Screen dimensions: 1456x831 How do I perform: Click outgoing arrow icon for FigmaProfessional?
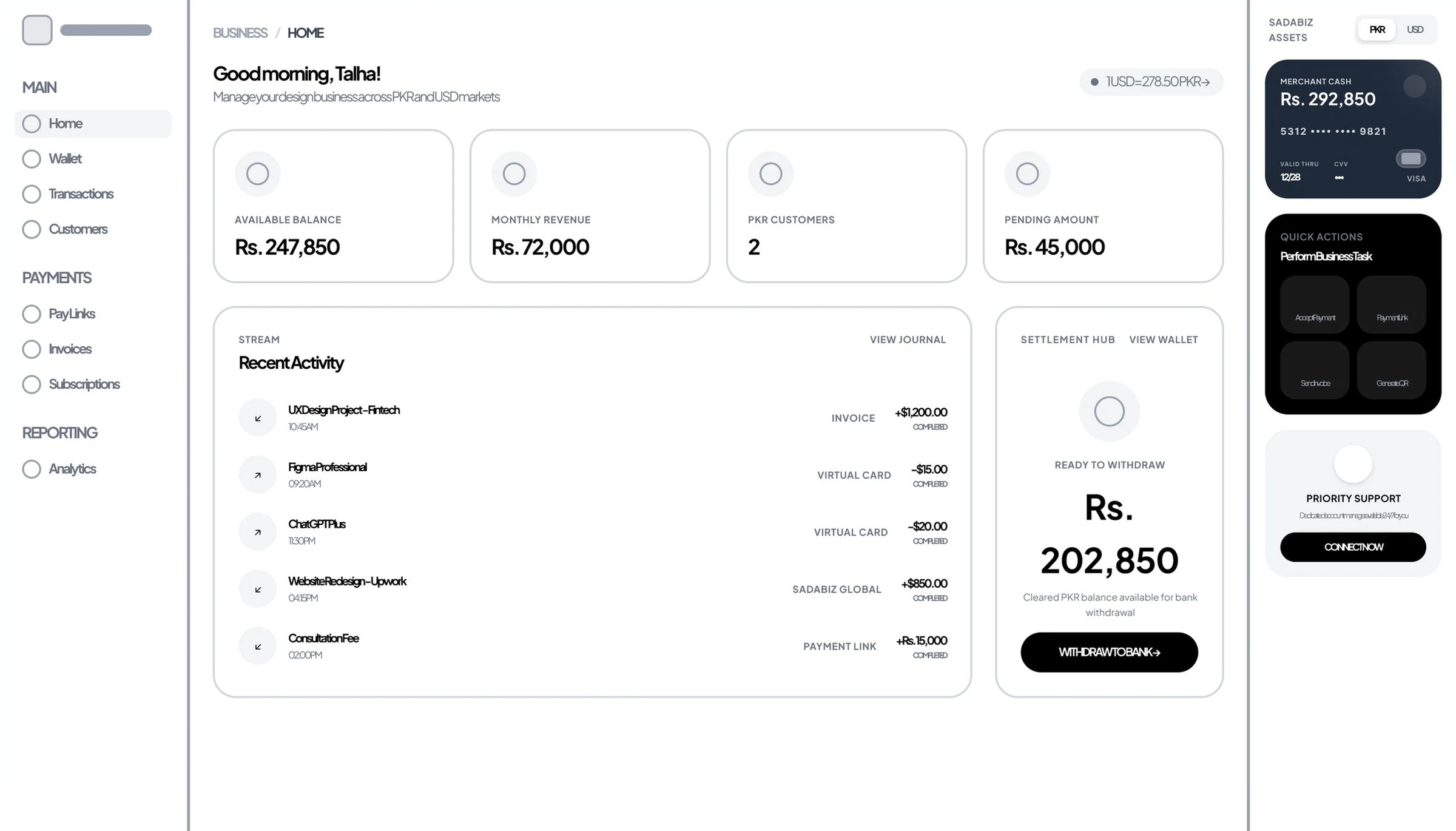[x=258, y=475]
